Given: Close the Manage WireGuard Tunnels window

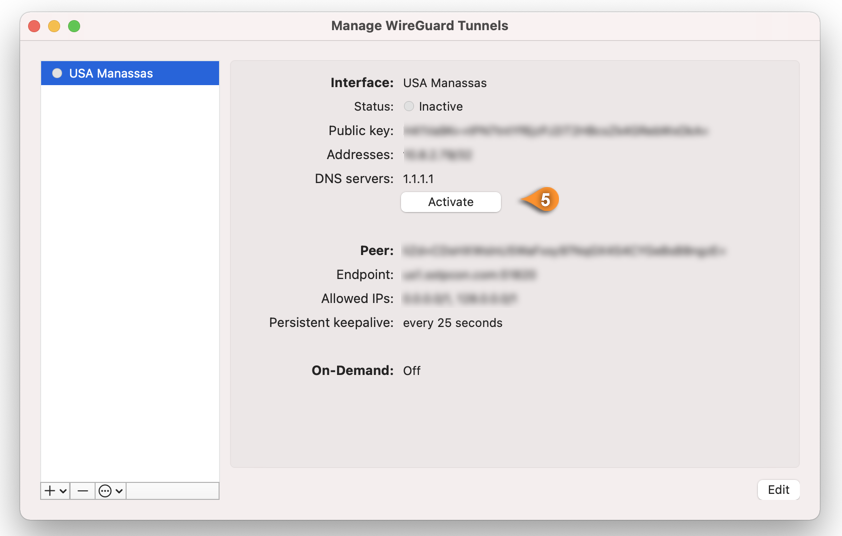Looking at the screenshot, I should [34, 26].
